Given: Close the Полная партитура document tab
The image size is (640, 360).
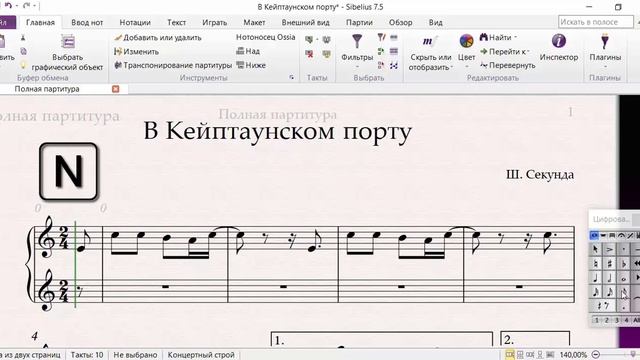Looking at the screenshot, I should (116, 89).
